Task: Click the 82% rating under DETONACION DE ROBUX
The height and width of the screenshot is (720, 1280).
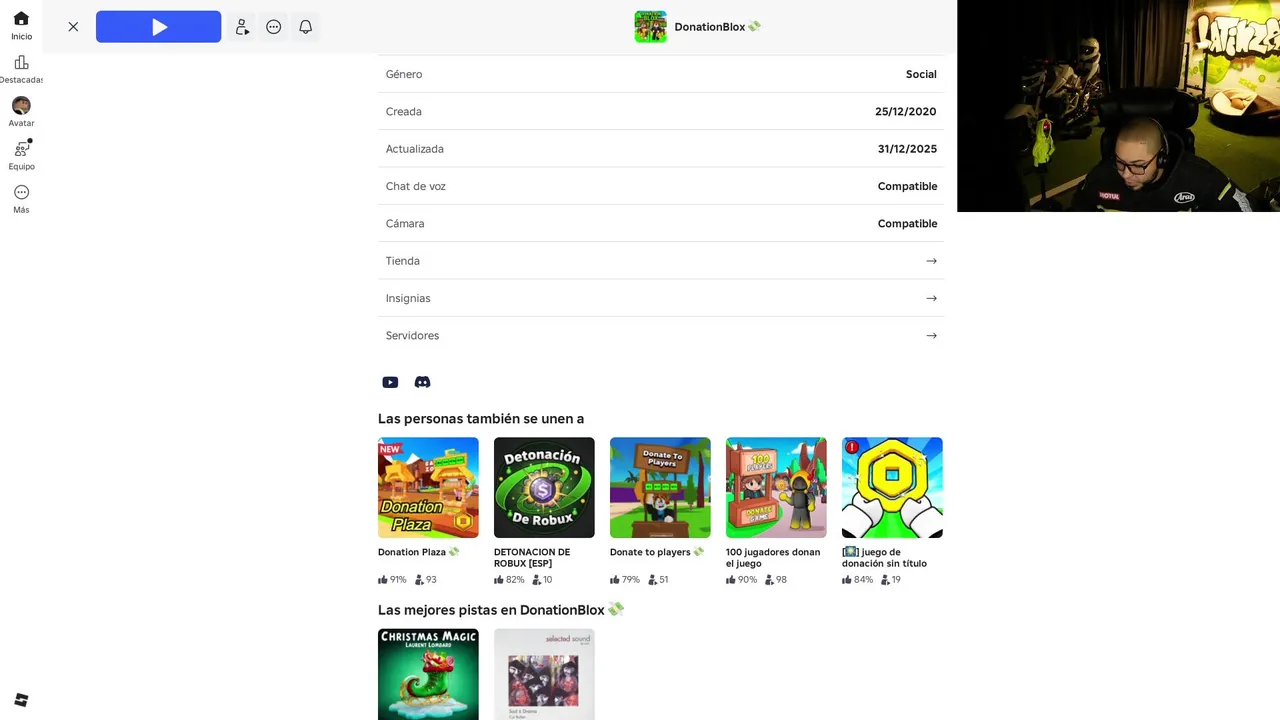Action: 509,580
